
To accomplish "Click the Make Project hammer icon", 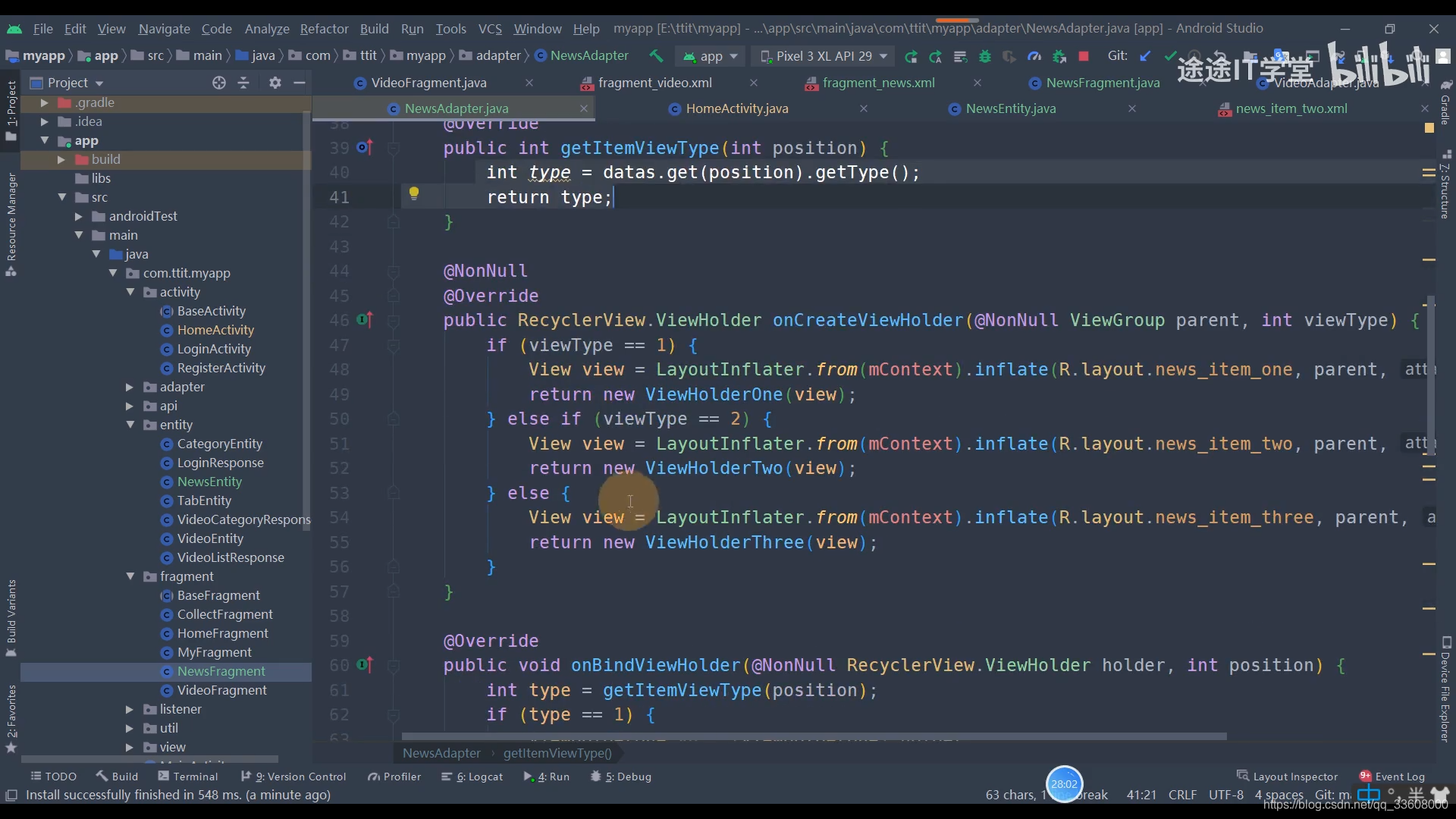I will tap(656, 56).
